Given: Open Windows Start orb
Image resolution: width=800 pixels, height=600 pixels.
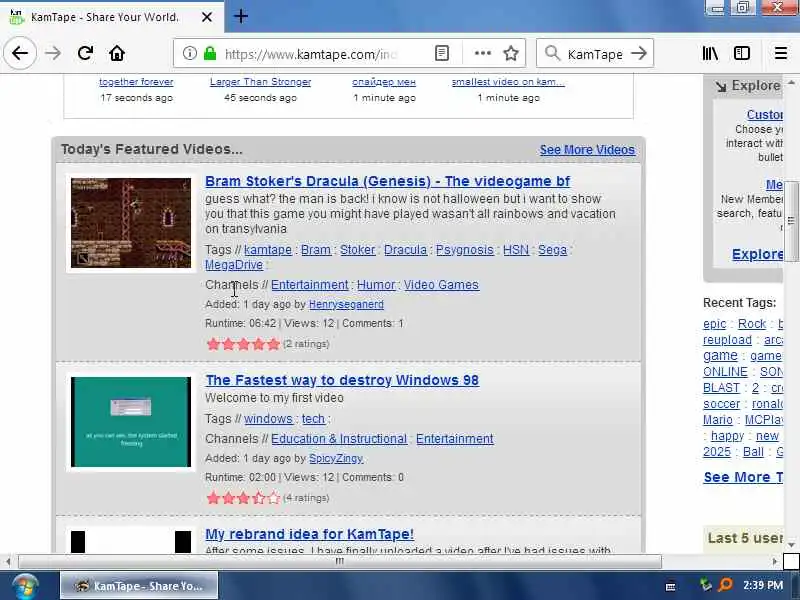Looking at the screenshot, I should 26,586.
